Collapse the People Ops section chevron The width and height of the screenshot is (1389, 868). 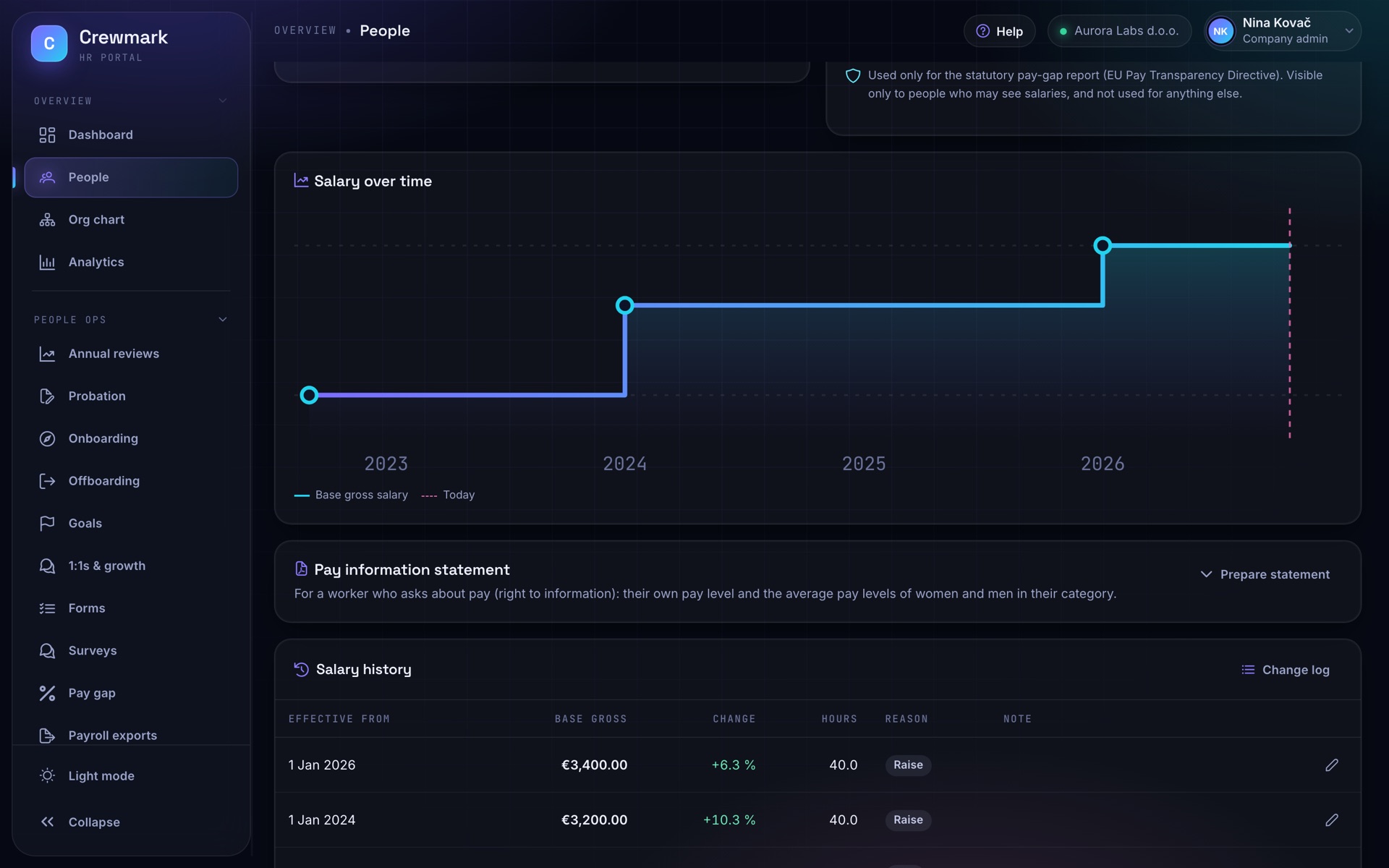point(223,320)
